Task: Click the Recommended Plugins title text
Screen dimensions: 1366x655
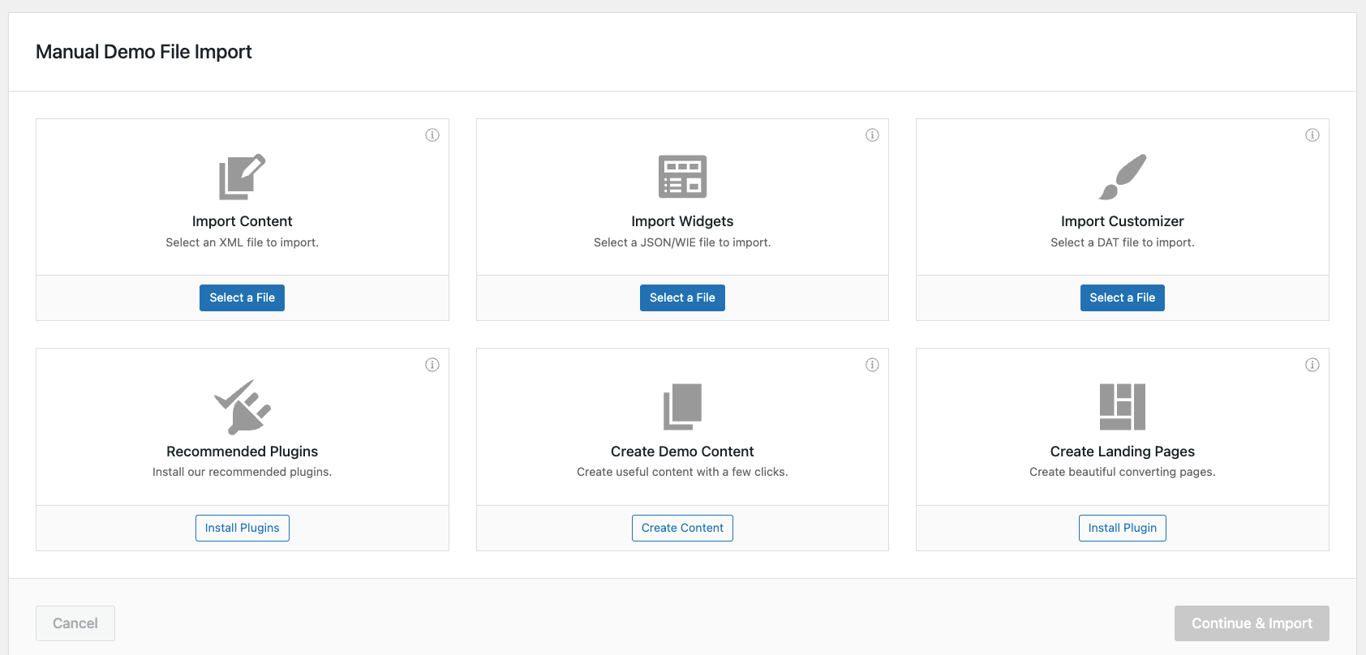Action: pyautogui.click(x=242, y=451)
